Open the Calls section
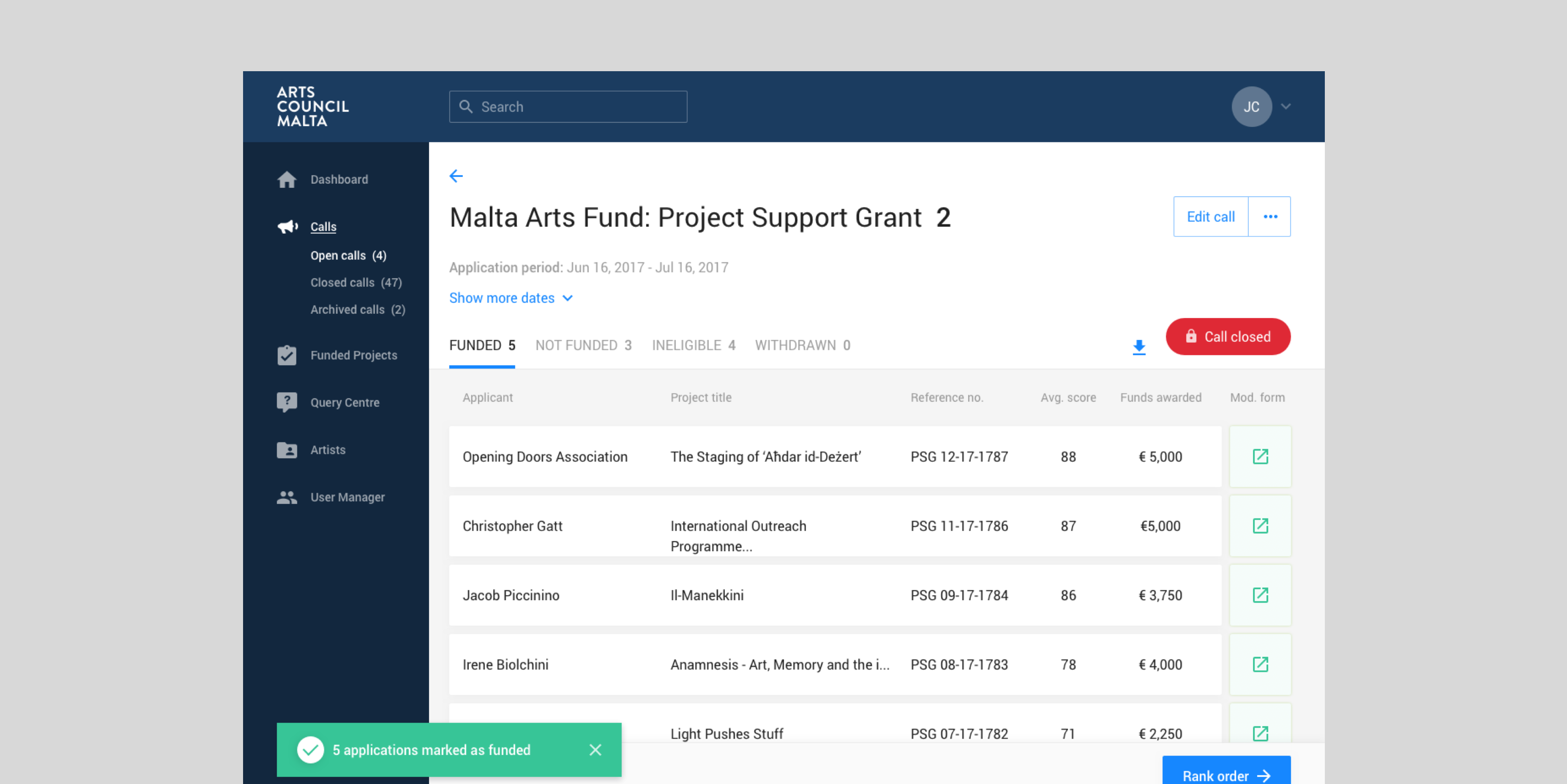Viewport: 1567px width, 784px height. [323, 227]
